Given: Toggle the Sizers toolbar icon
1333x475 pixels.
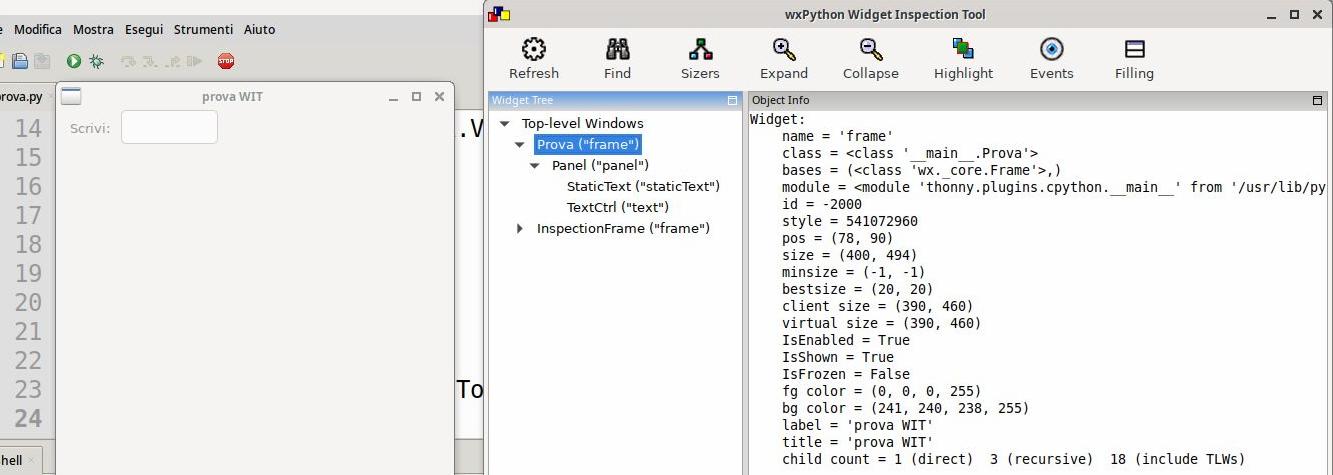Looking at the screenshot, I should click(x=700, y=50).
